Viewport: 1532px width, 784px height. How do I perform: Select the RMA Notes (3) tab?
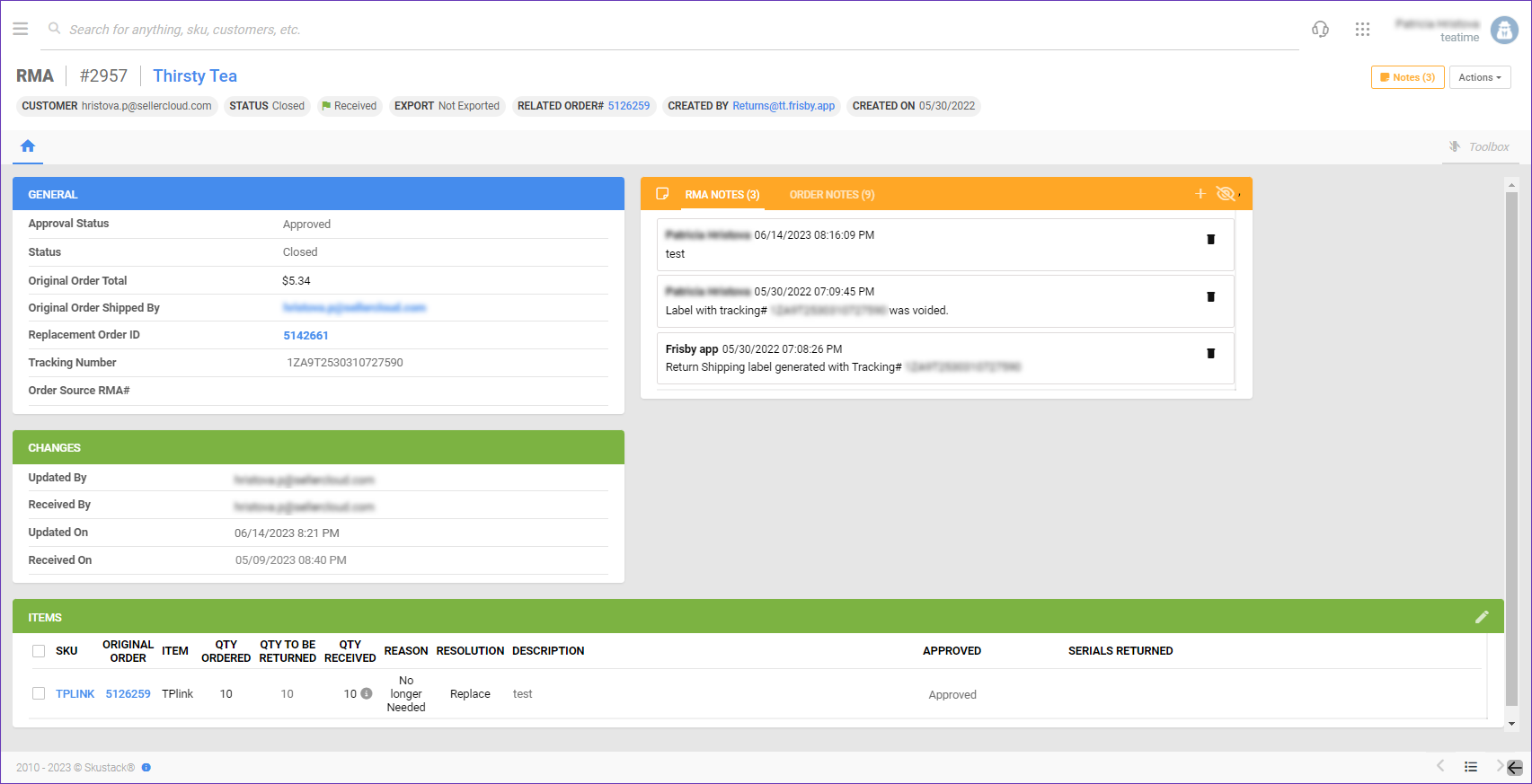pyautogui.click(x=722, y=195)
